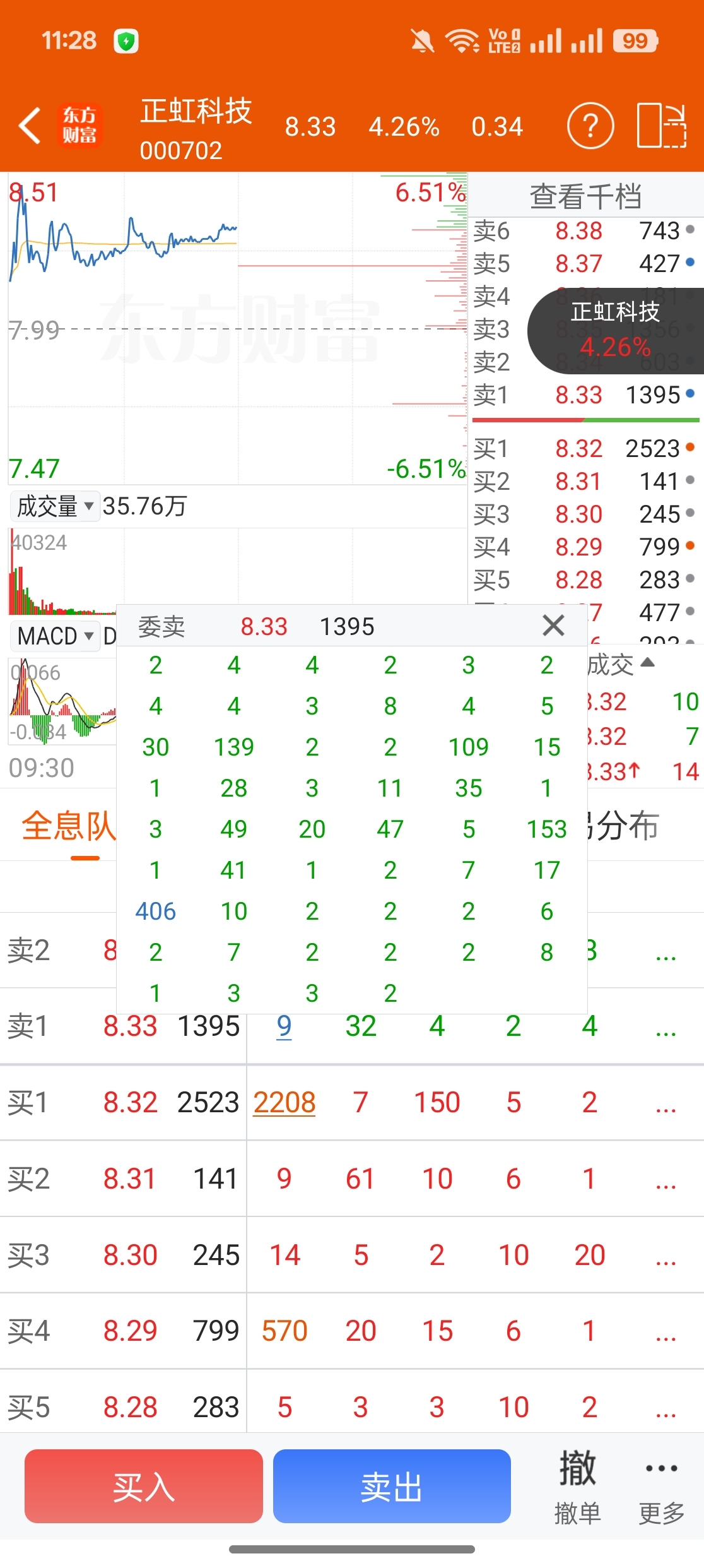704x1568 pixels.
Task: Close the 委卖 8.33 order detail popup
Action: [553, 626]
